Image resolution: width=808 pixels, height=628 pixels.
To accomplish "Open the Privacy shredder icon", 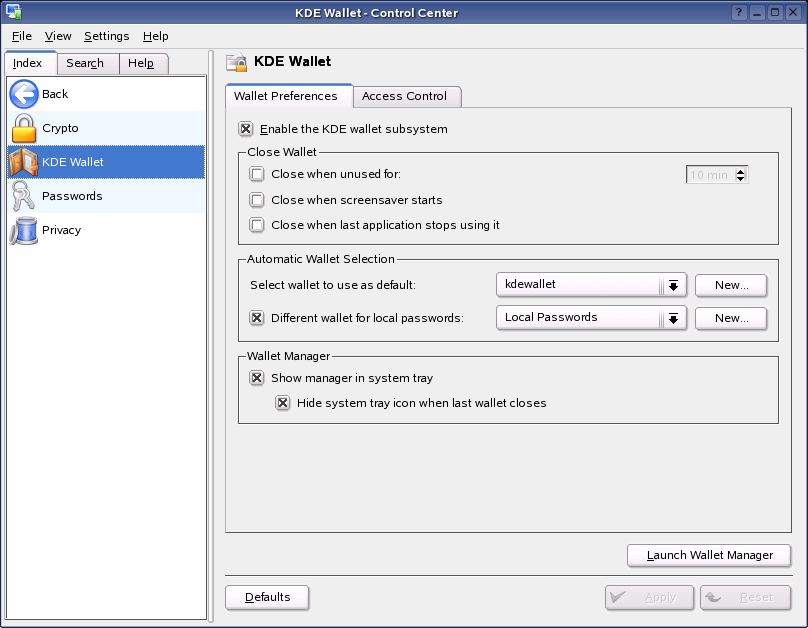I will 24,230.
